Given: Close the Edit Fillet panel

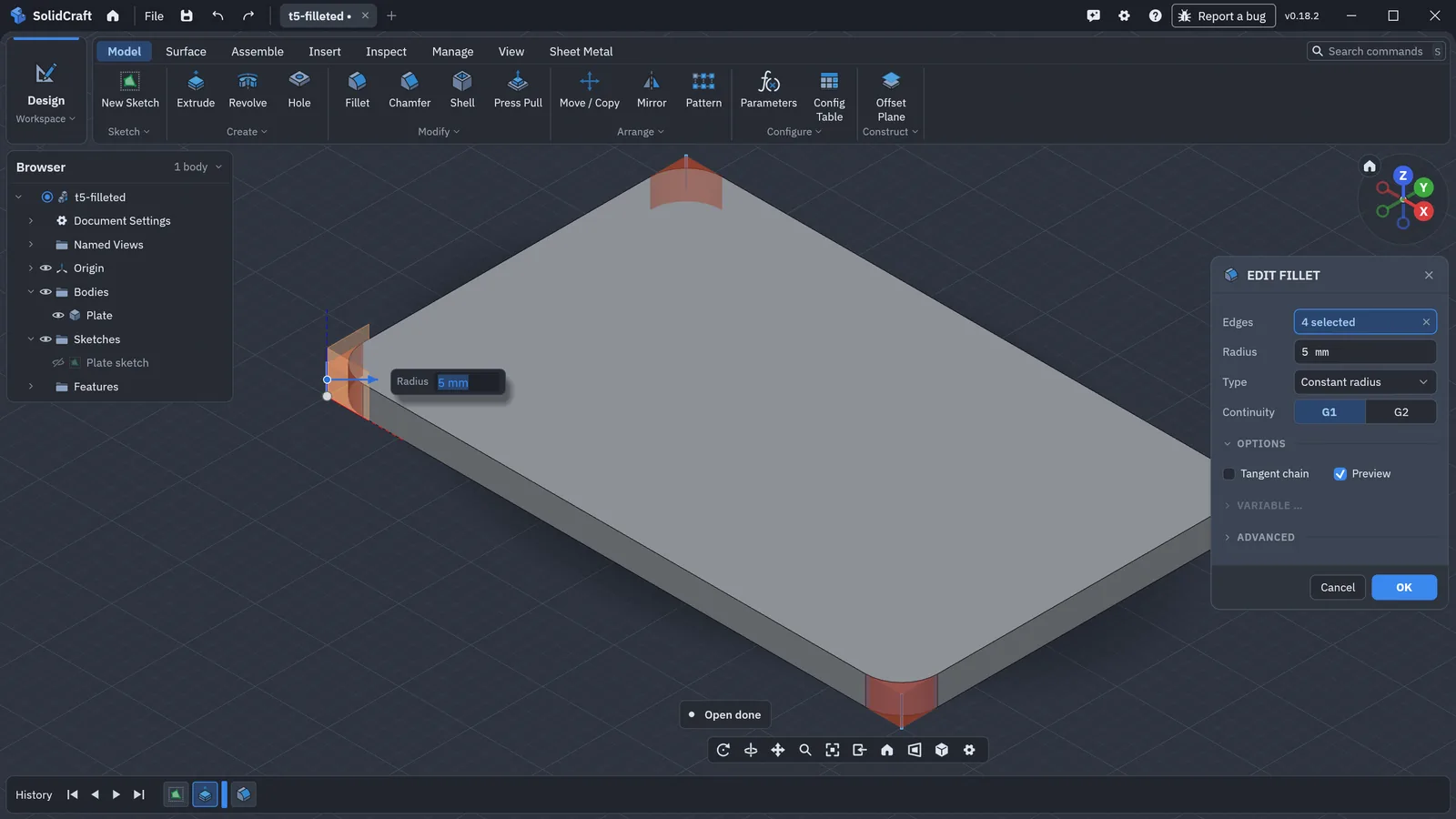Looking at the screenshot, I should (1429, 276).
